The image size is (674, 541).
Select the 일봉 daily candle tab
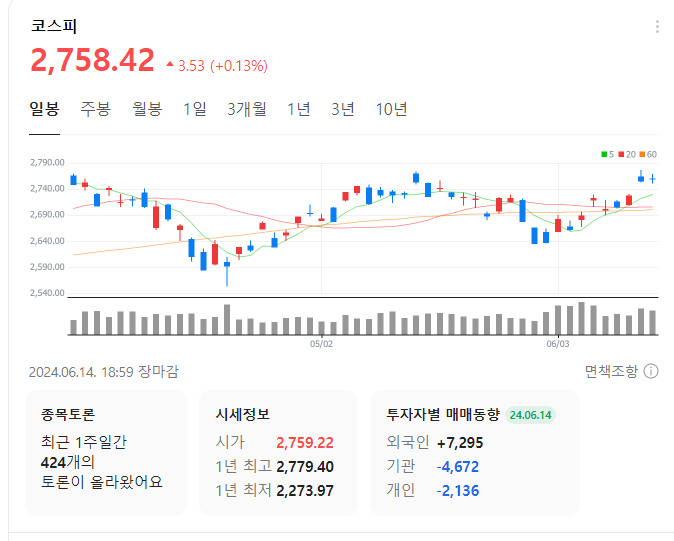pyautogui.click(x=44, y=109)
